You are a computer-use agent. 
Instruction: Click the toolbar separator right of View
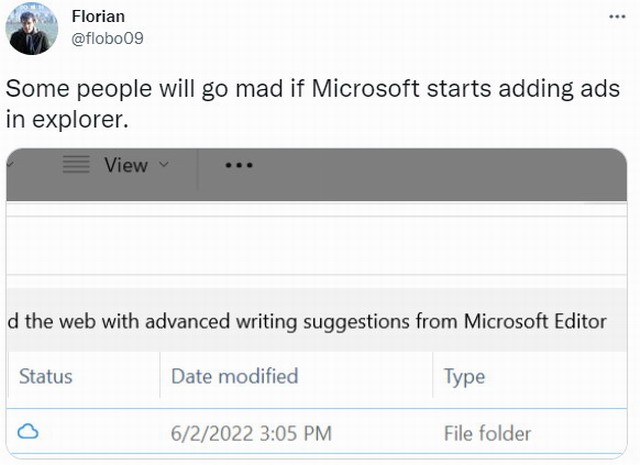[x=198, y=166]
